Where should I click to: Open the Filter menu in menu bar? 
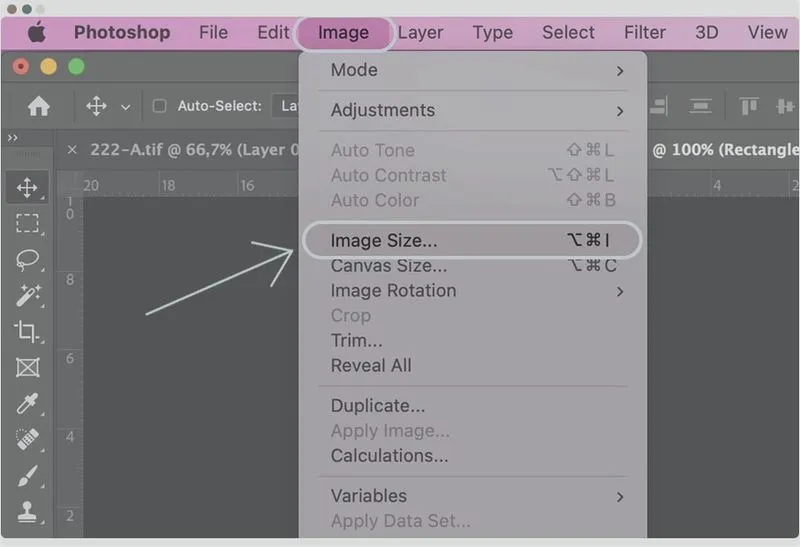coord(645,32)
